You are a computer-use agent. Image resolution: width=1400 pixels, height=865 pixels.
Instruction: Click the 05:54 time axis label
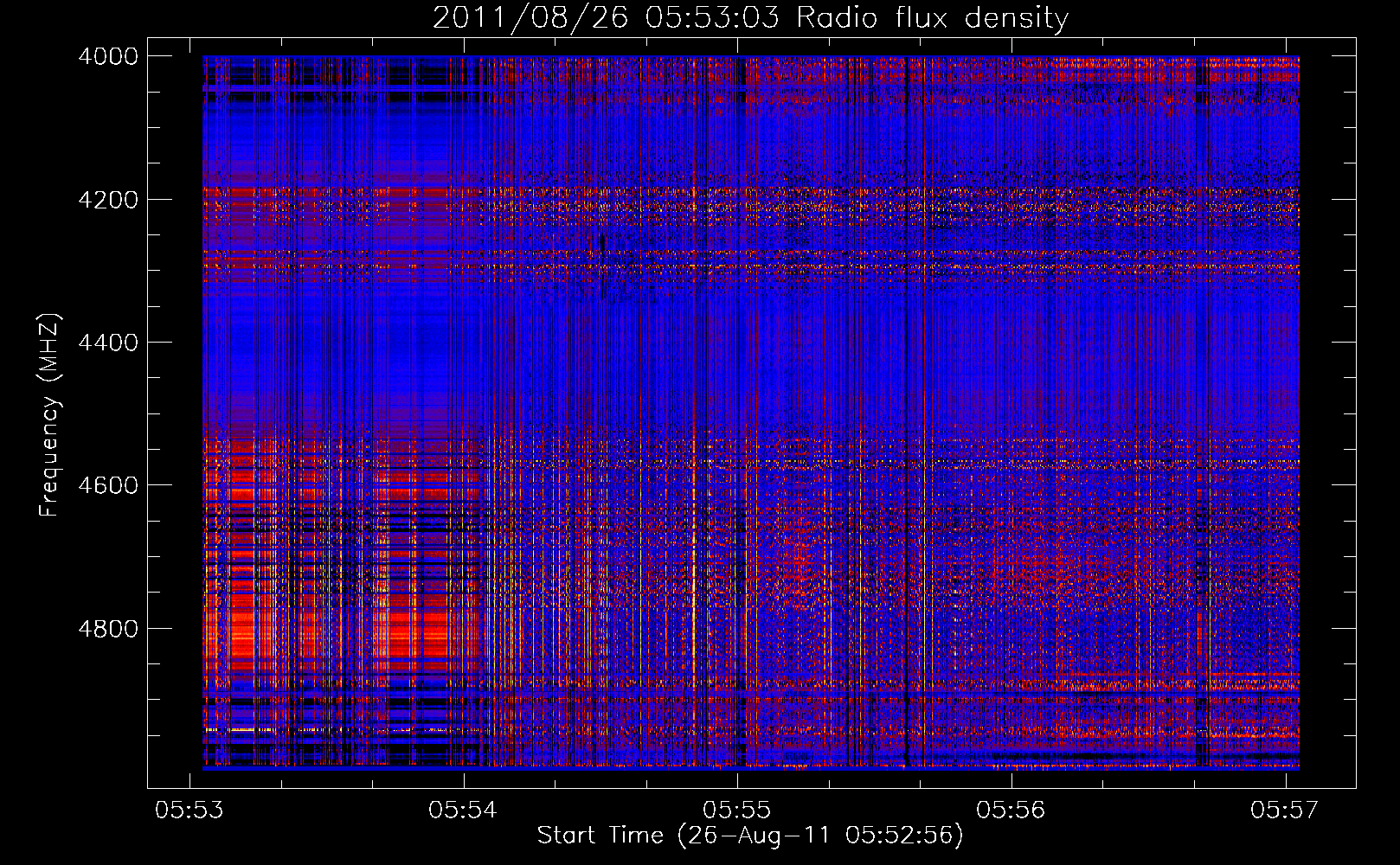point(463,810)
